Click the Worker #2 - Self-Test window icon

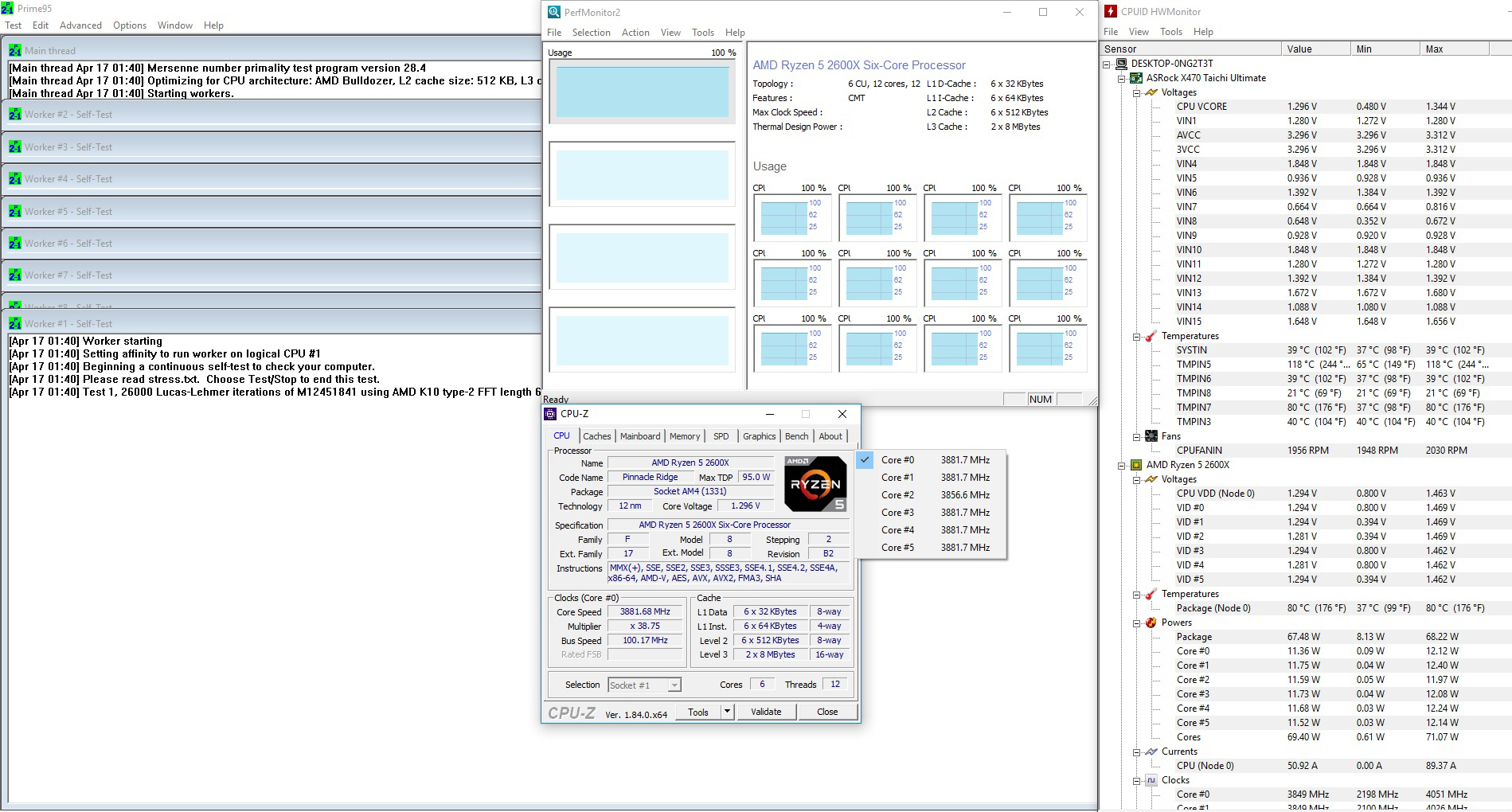(15, 114)
